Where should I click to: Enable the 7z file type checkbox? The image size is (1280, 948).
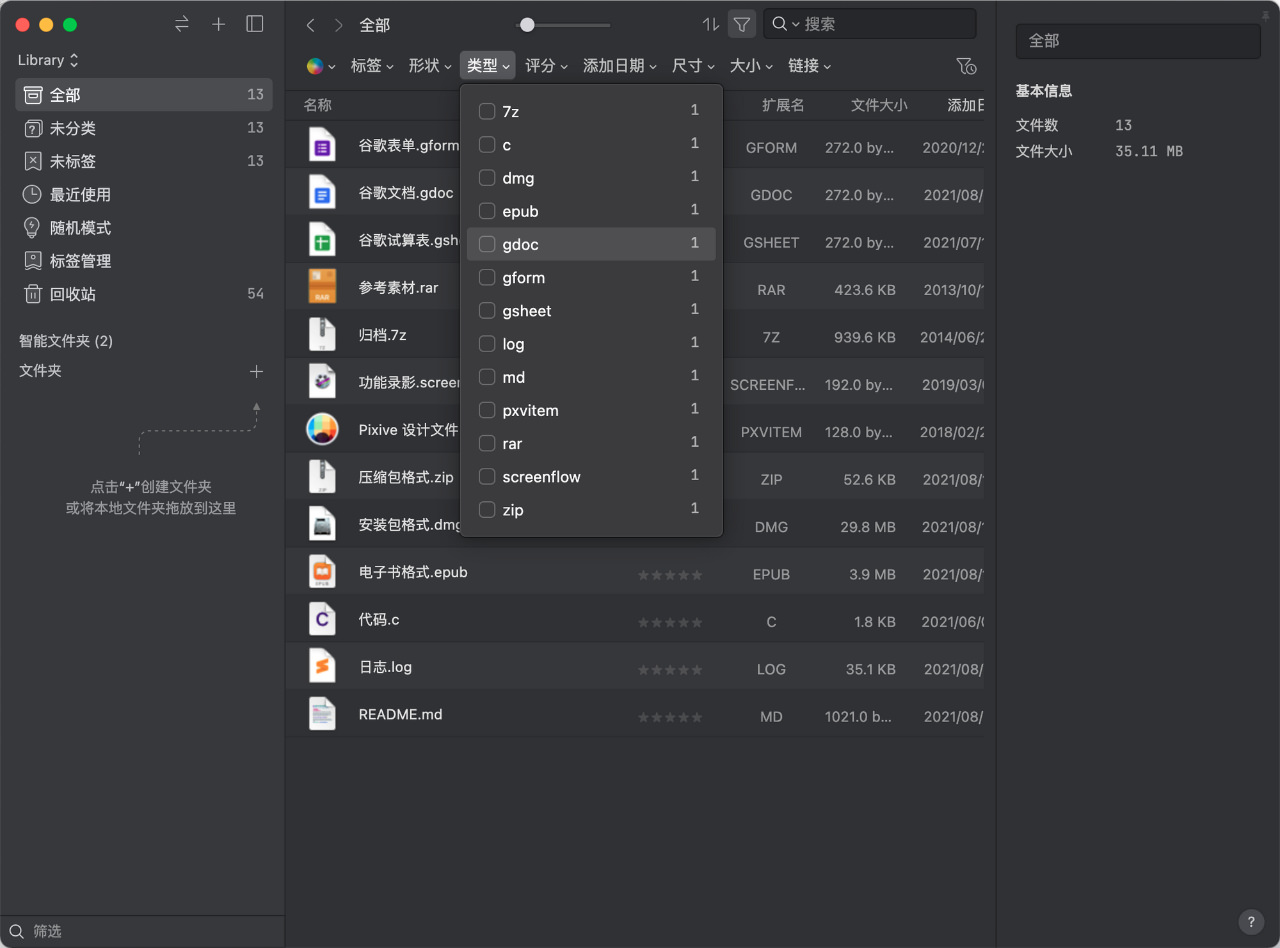[487, 111]
